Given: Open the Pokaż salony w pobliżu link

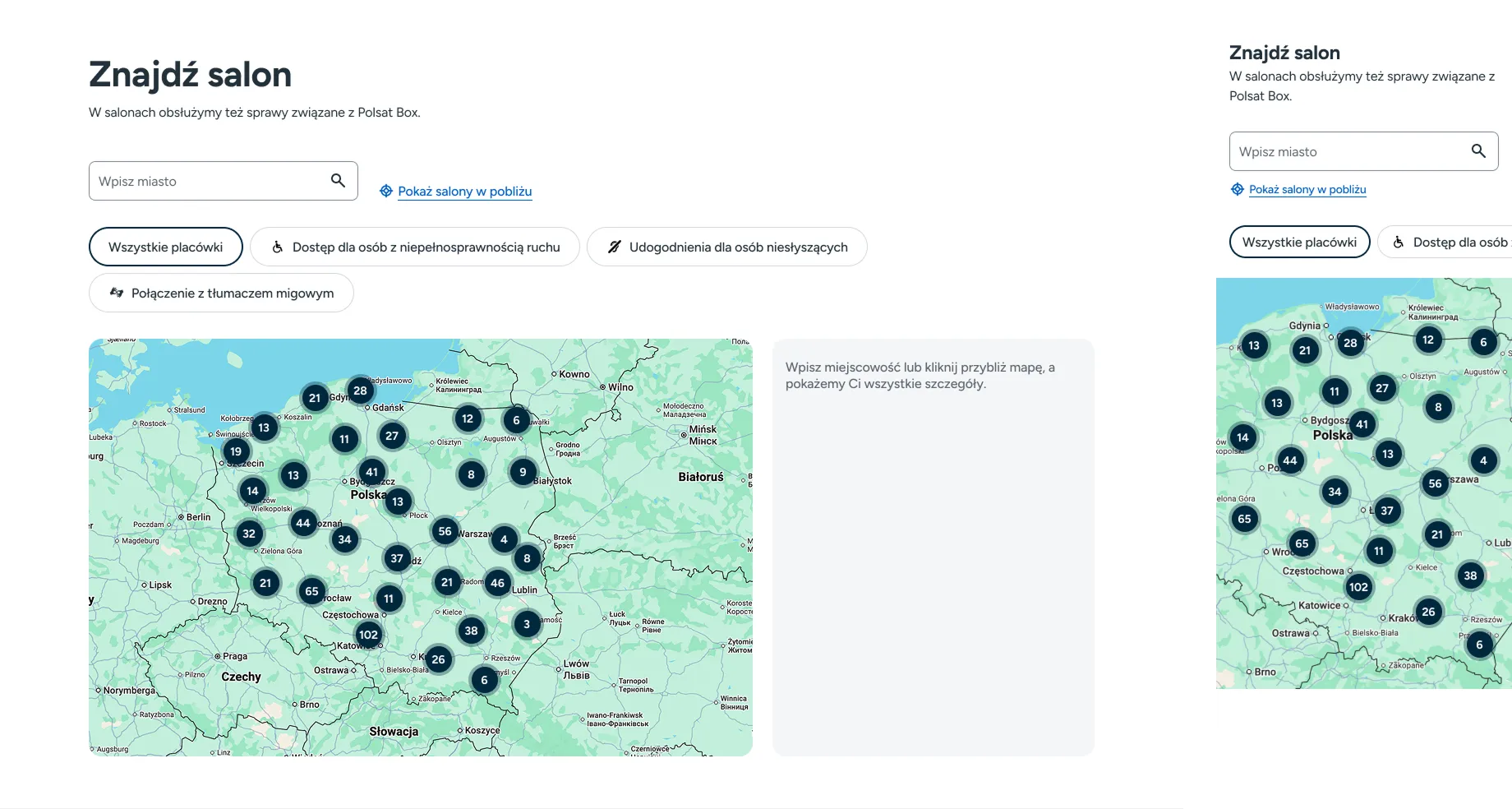Looking at the screenshot, I should tap(464, 191).
